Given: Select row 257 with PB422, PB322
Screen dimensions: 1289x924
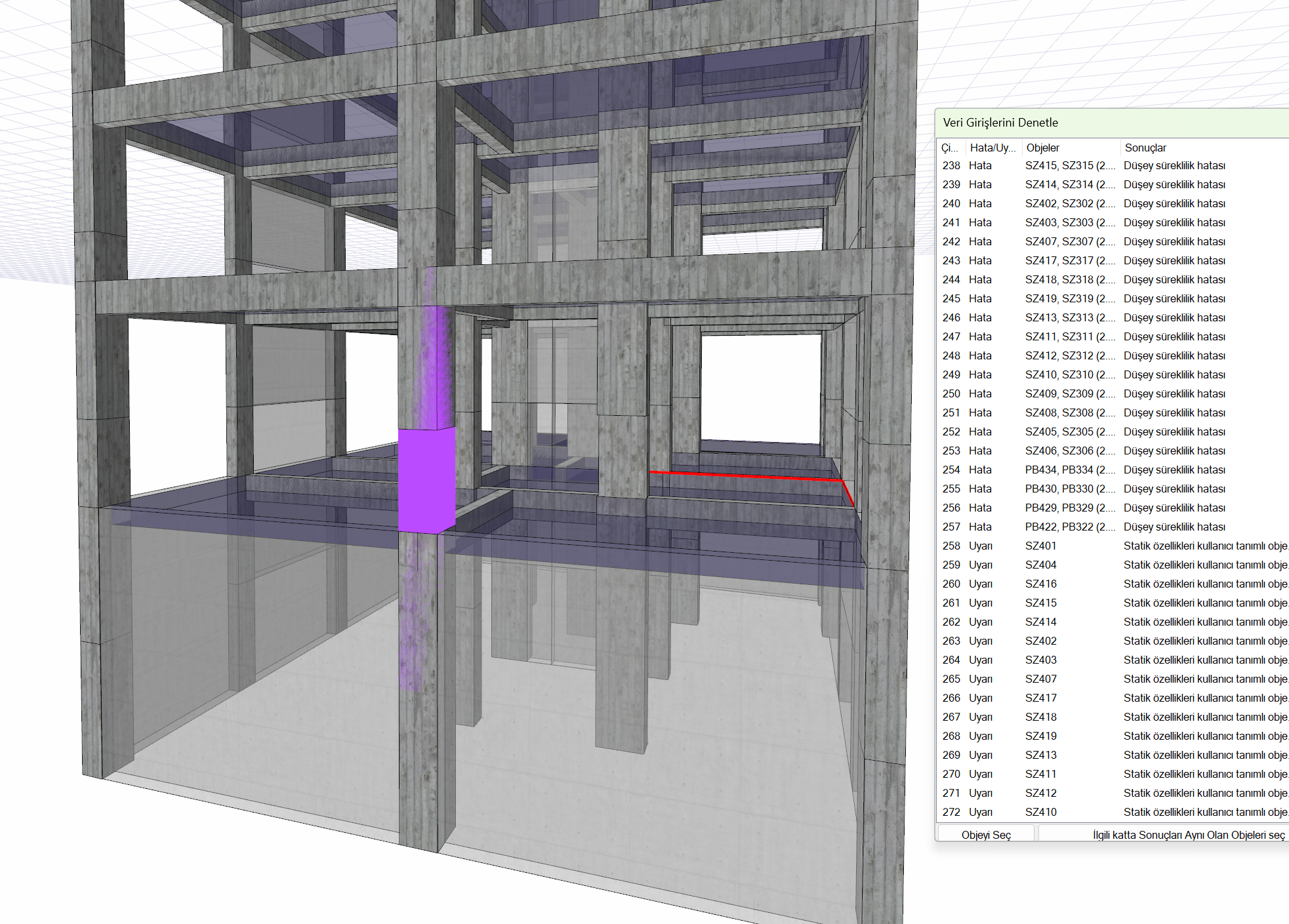Looking at the screenshot, I should (1069, 527).
